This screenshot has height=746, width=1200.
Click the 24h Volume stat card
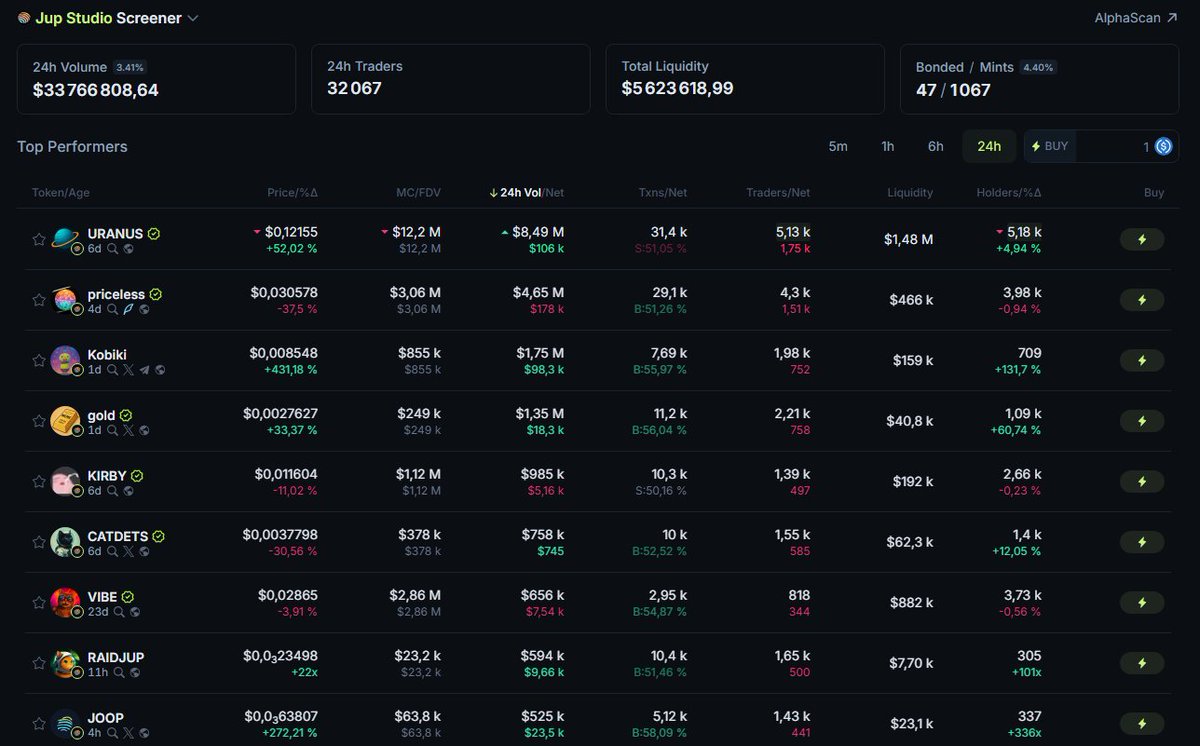click(x=156, y=79)
